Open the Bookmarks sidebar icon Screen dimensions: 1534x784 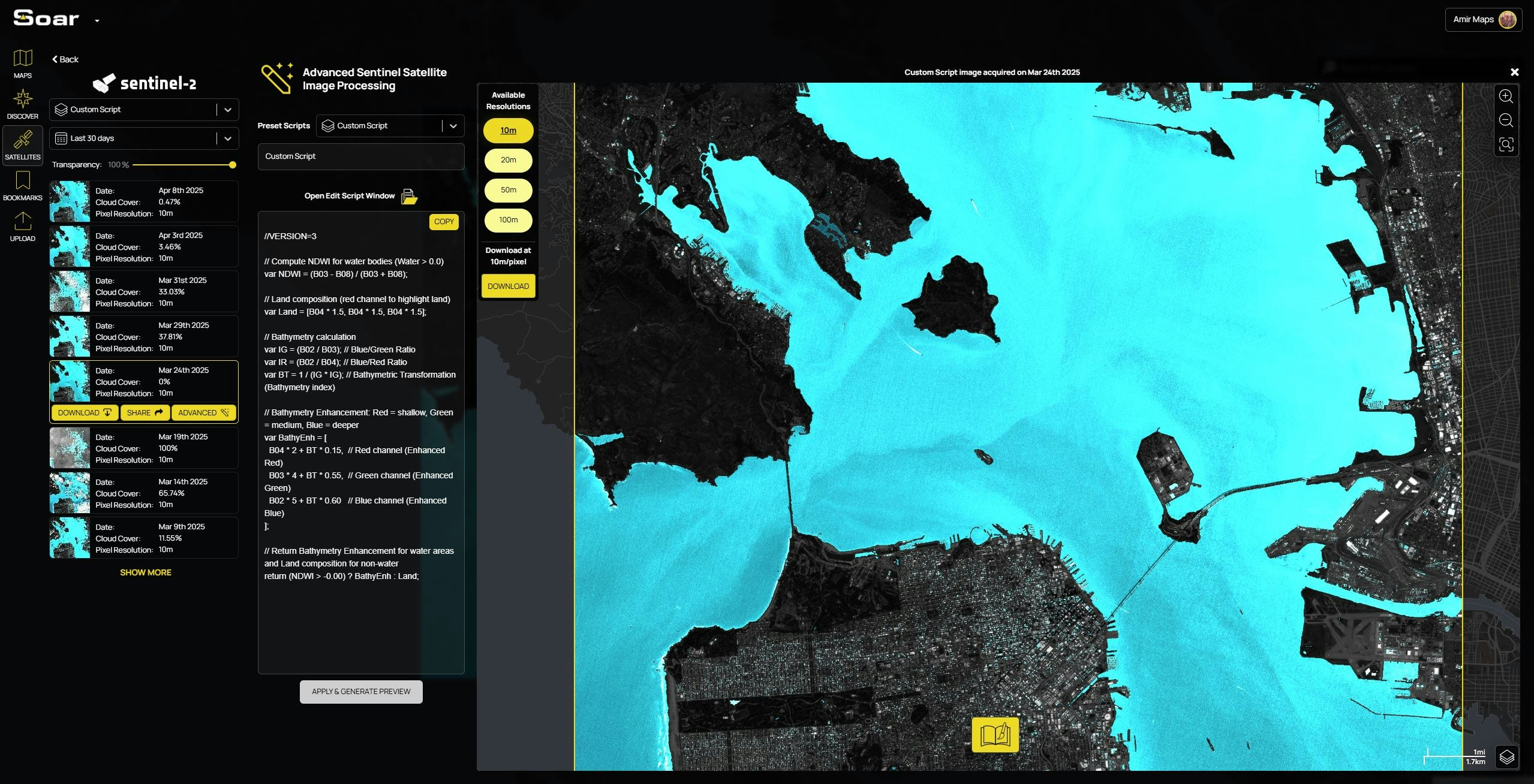(23, 185)
